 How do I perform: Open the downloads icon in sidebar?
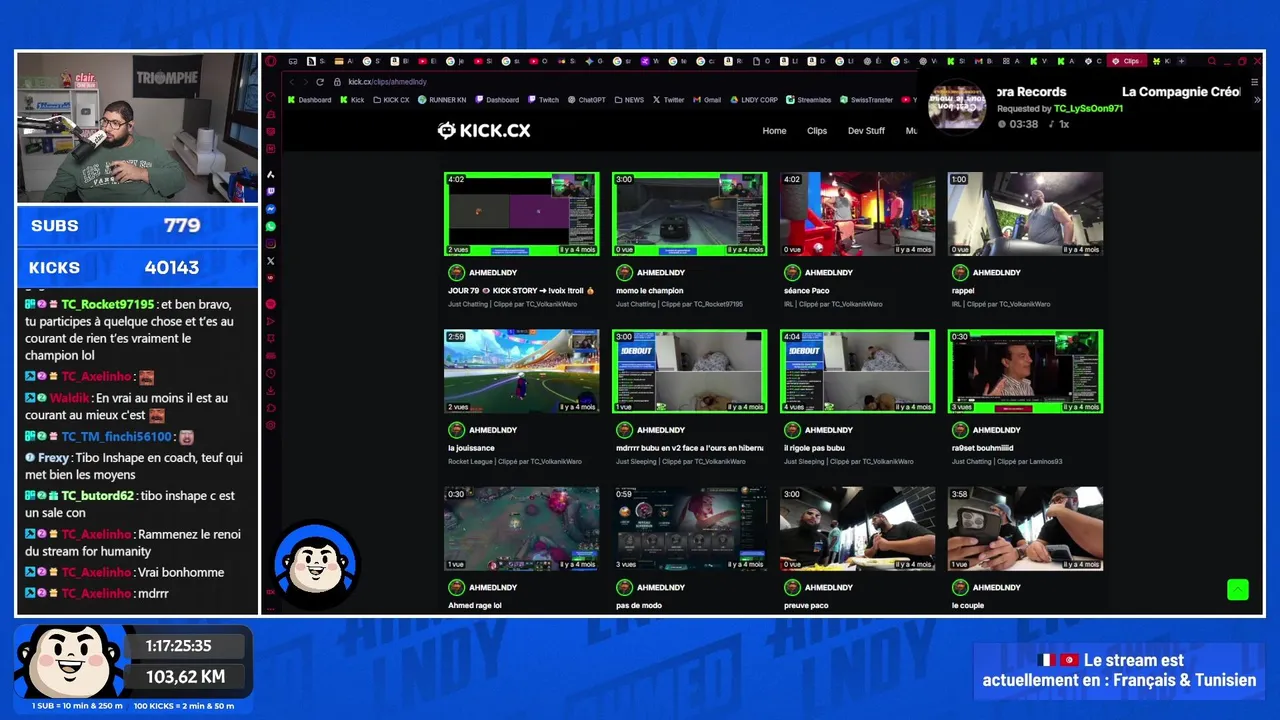point(271,390)
